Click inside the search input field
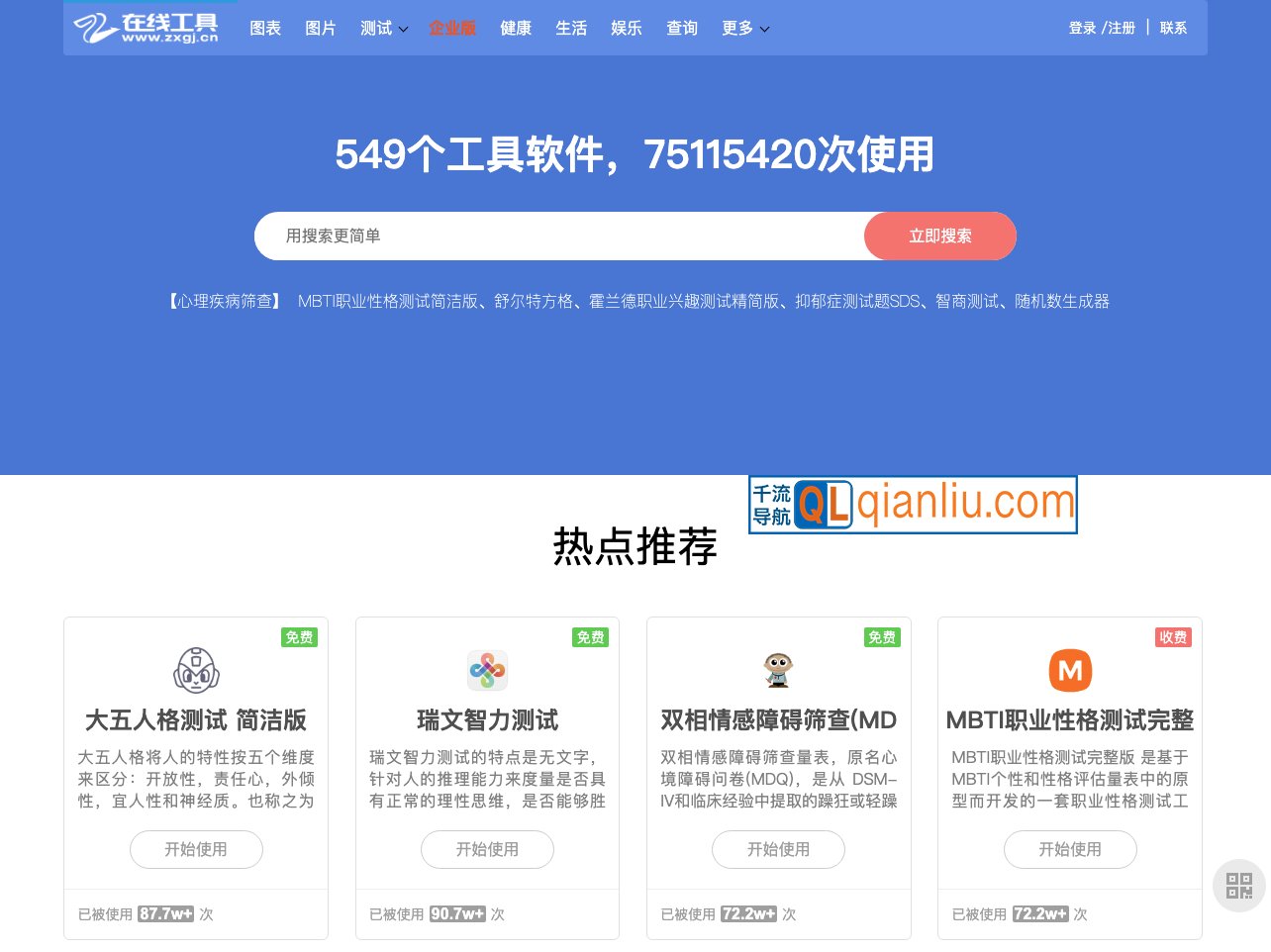The image size is (1271, 952). [554, 236]
